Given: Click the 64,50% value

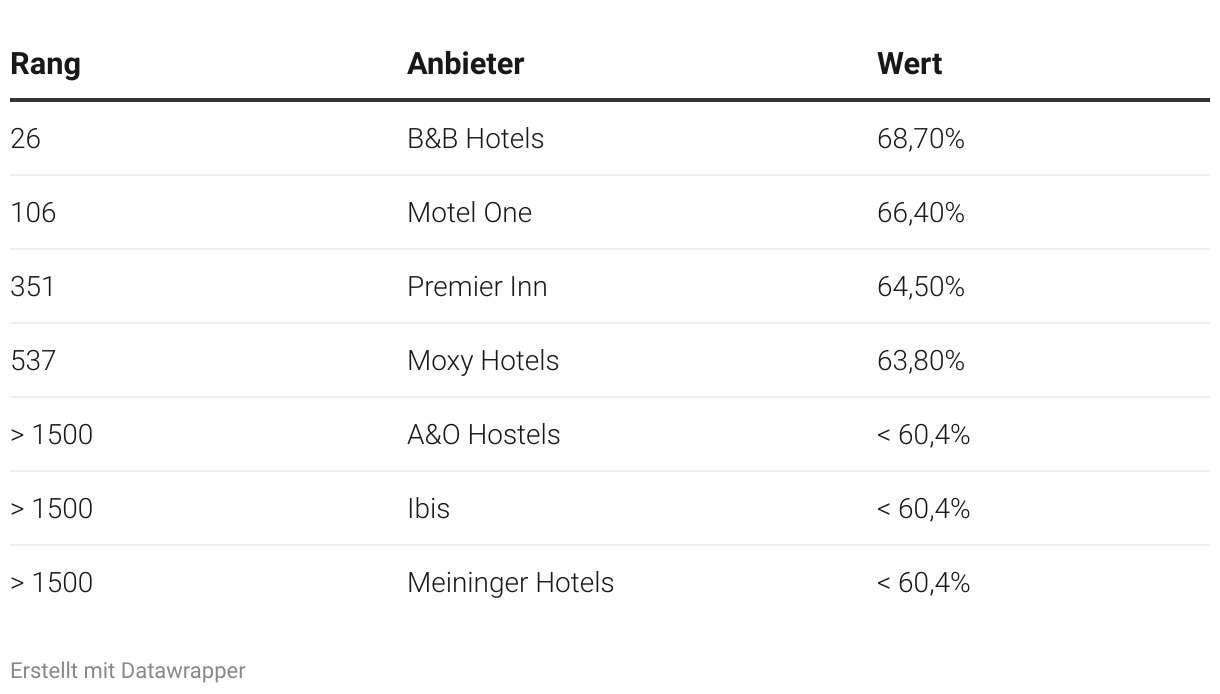Looking at the screenshot, I should pos(921,286).
